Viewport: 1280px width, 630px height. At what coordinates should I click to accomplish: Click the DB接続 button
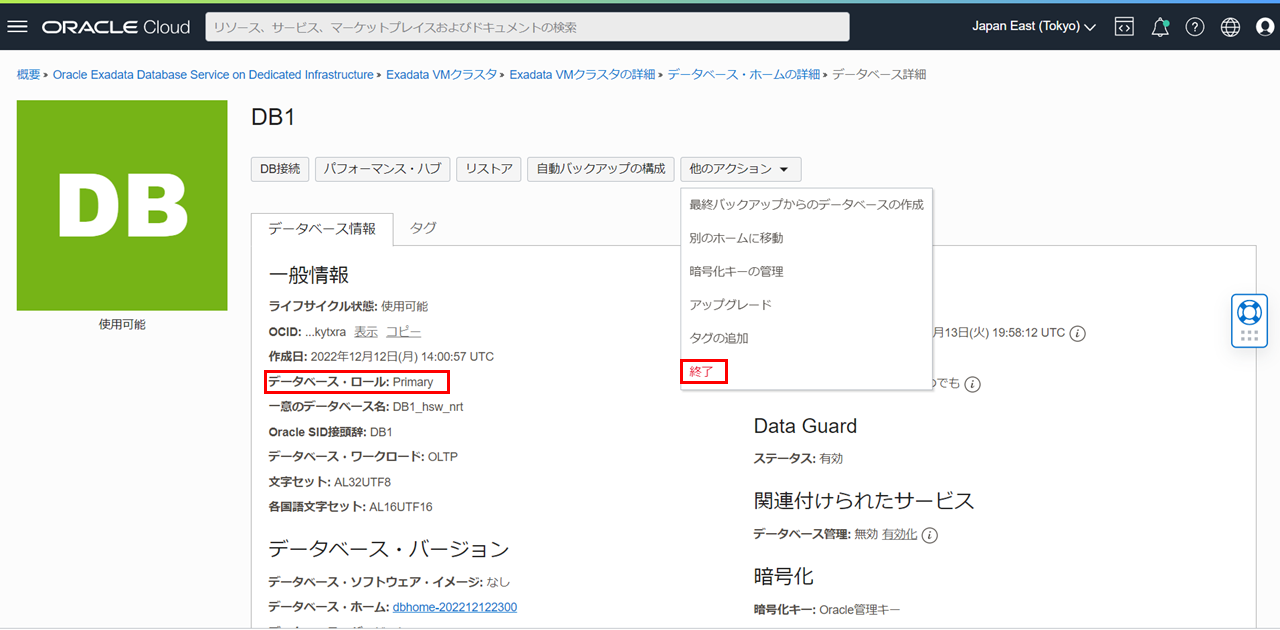[x=280, y=169]
